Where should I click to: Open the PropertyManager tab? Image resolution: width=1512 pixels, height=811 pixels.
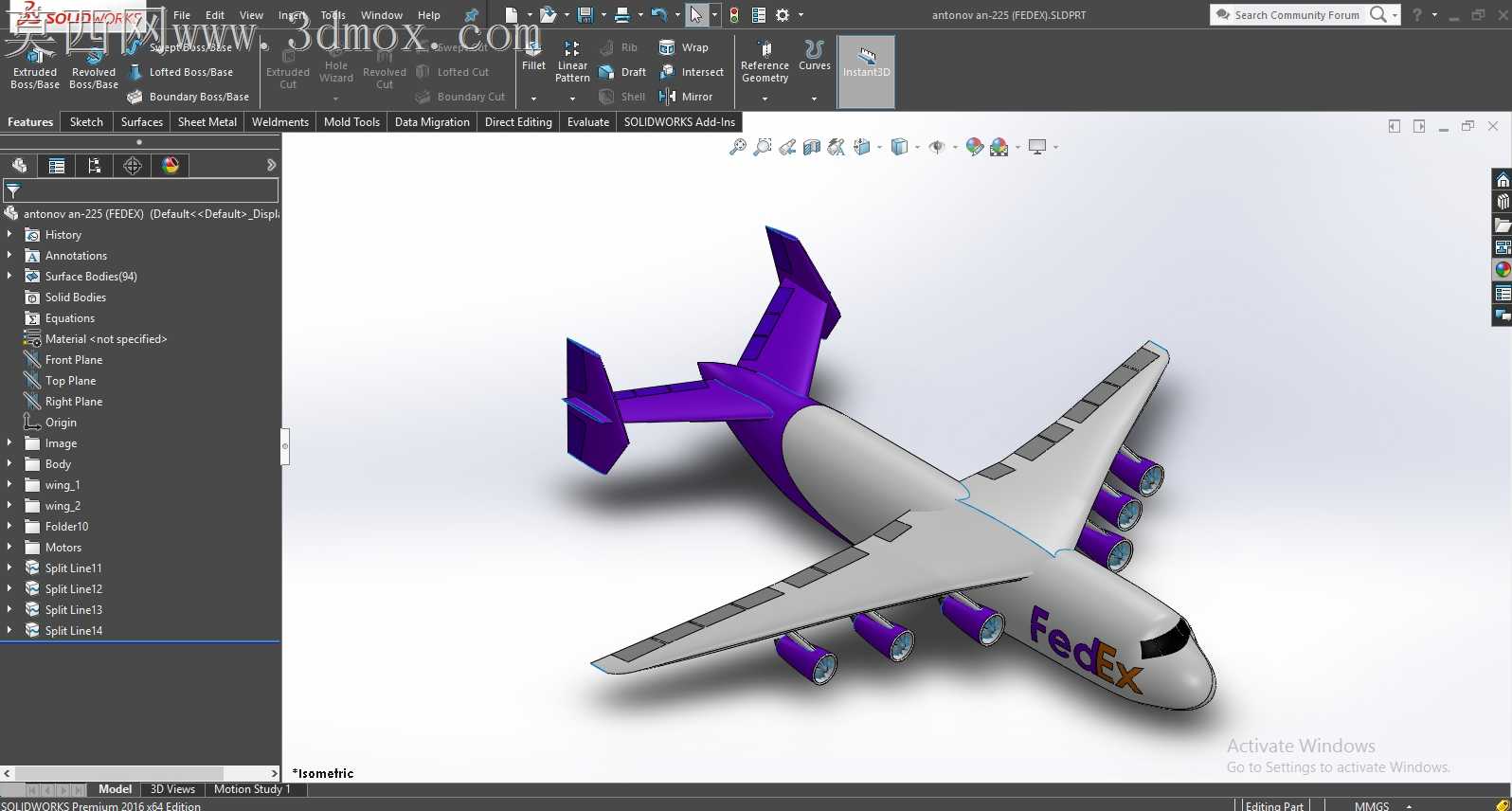pos(57,166)
